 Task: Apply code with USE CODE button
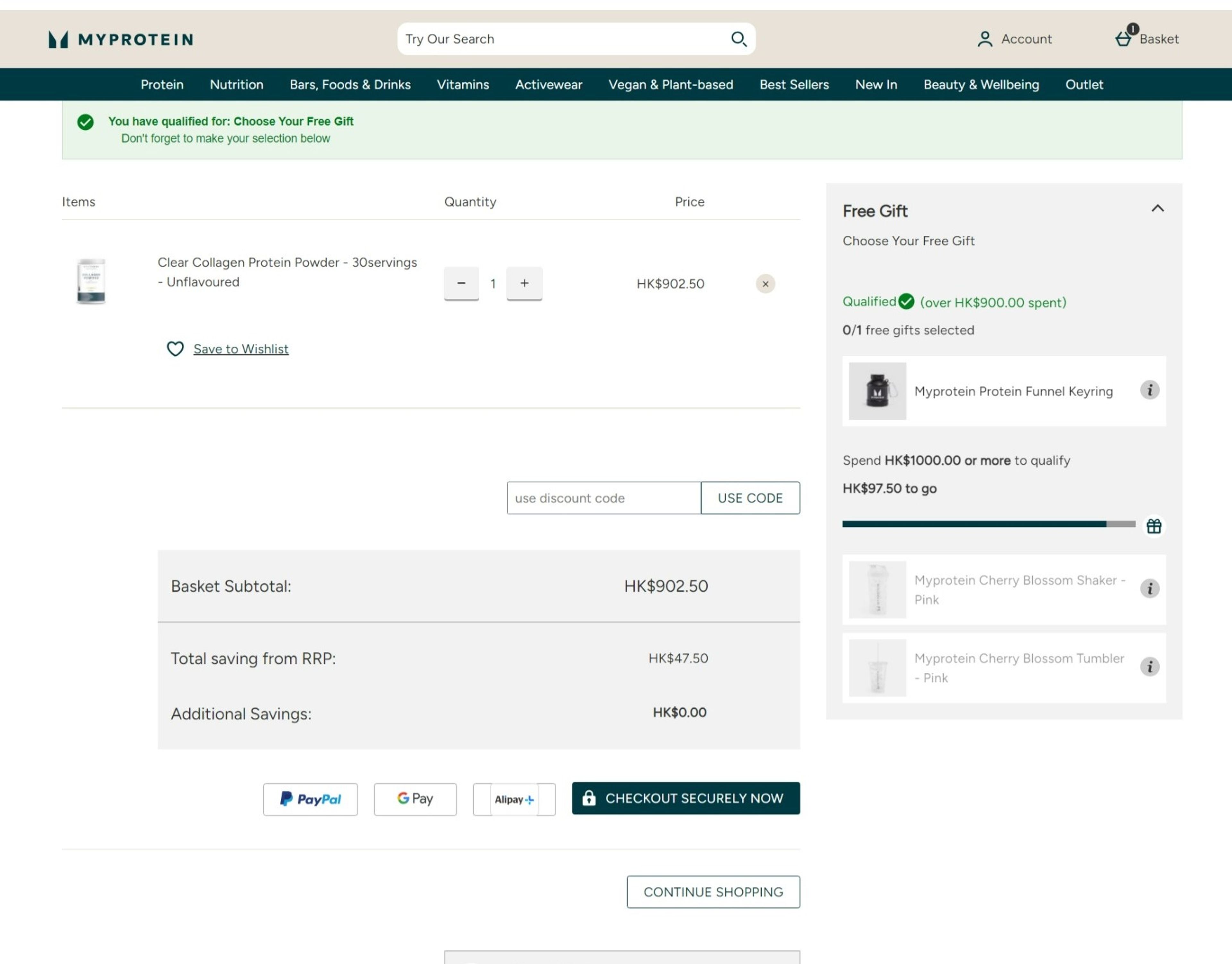(750, 498)
